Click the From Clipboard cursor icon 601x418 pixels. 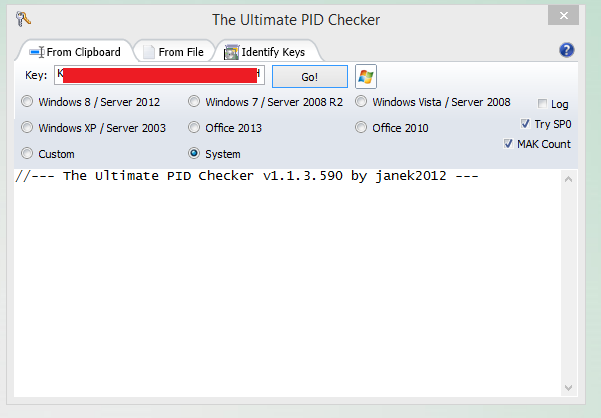[x=37, y=52]
